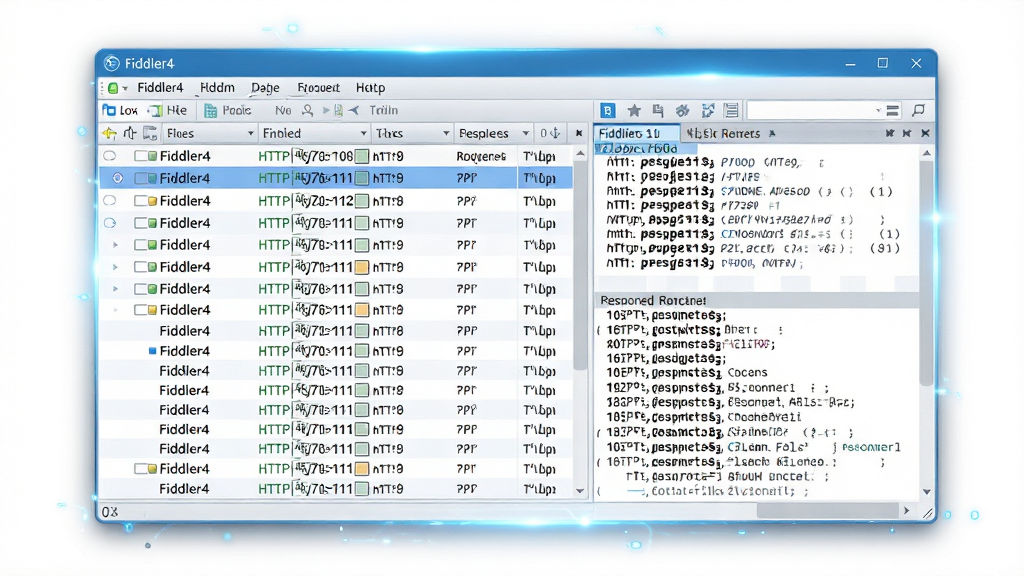The image size is (1024, 576).
Task: Click the person search toolbar icon
Action: coord(308,110)
